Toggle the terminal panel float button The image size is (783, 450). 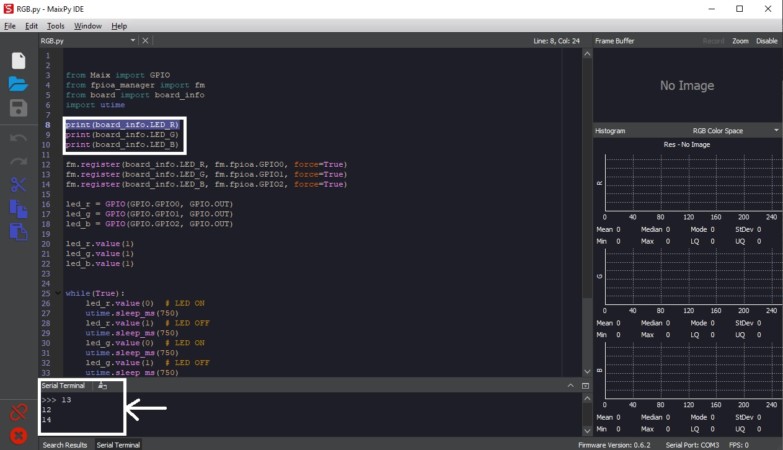click(x=585, y=386)
